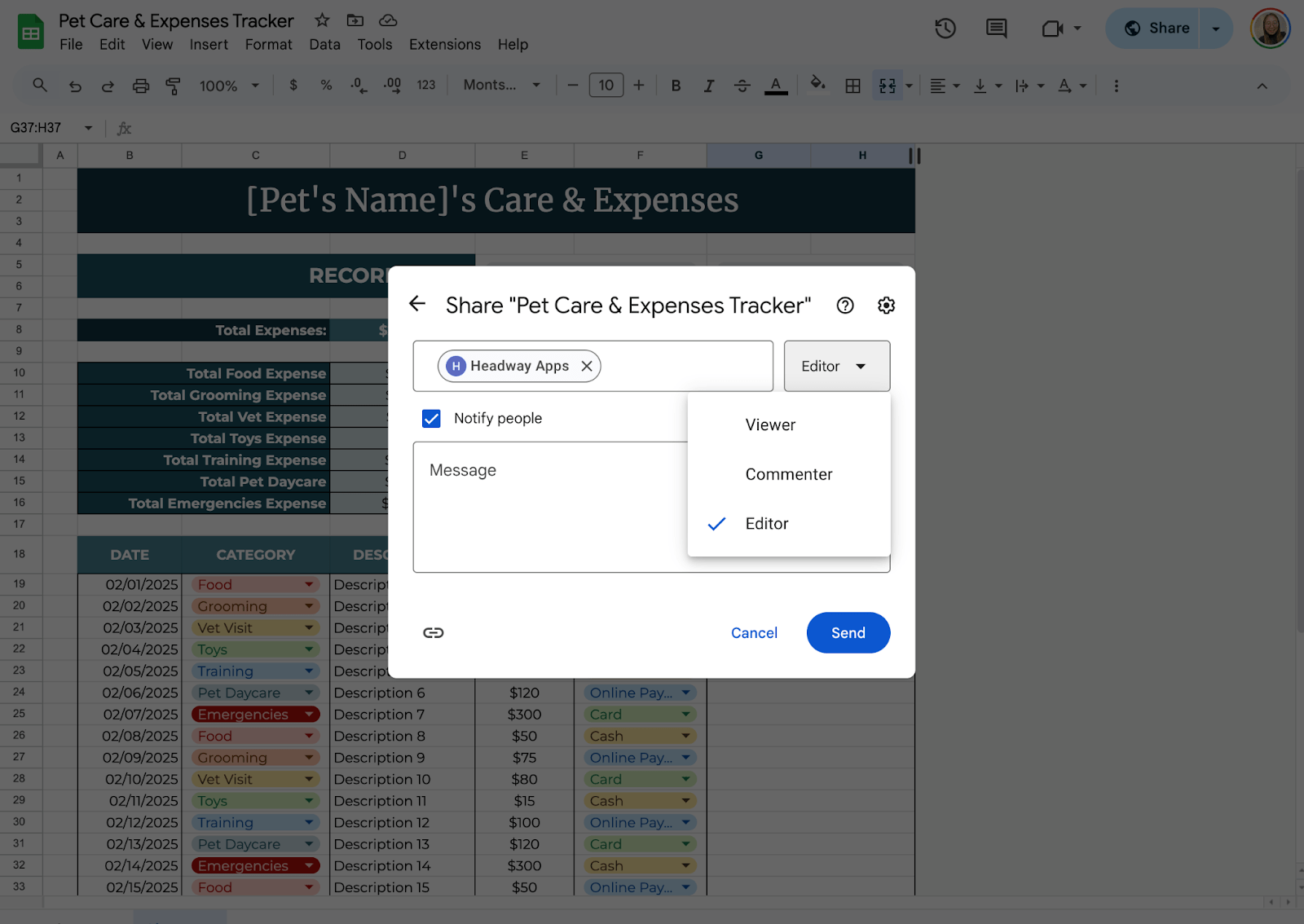Click the back arrow in Share dialog

(x=417, y=304)
